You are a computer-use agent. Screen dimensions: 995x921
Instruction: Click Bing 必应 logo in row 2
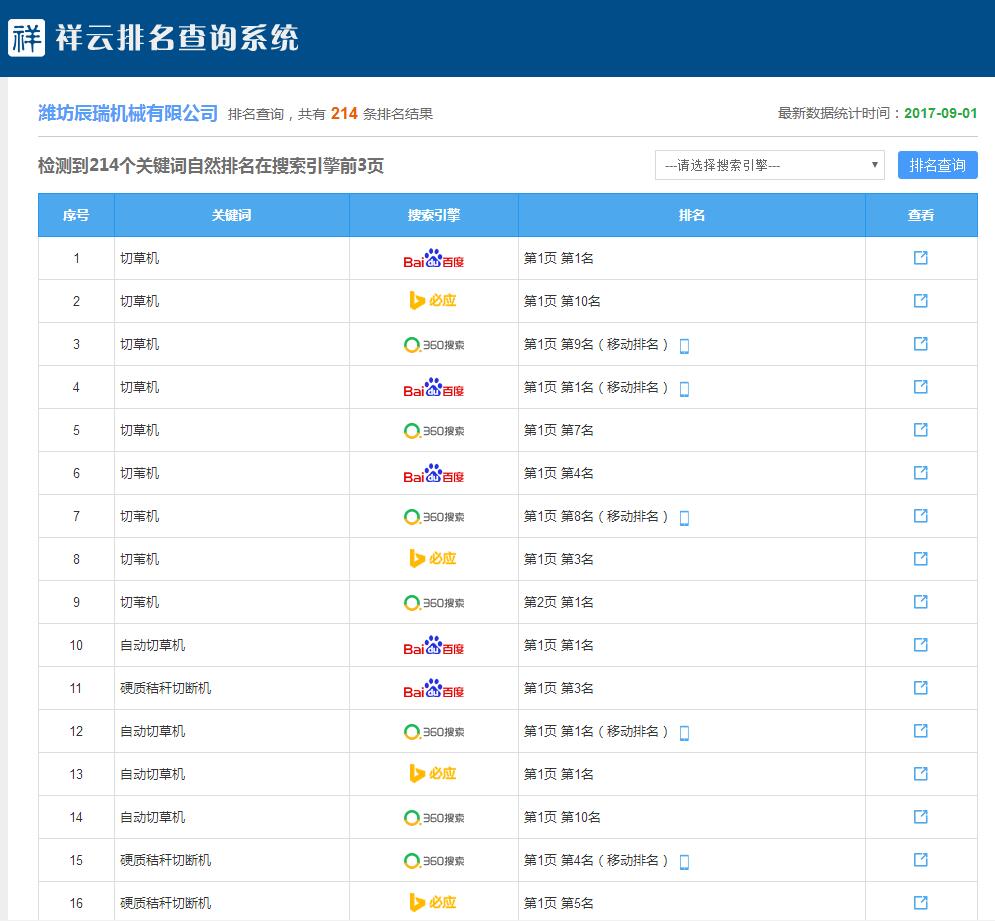[433, 300]
